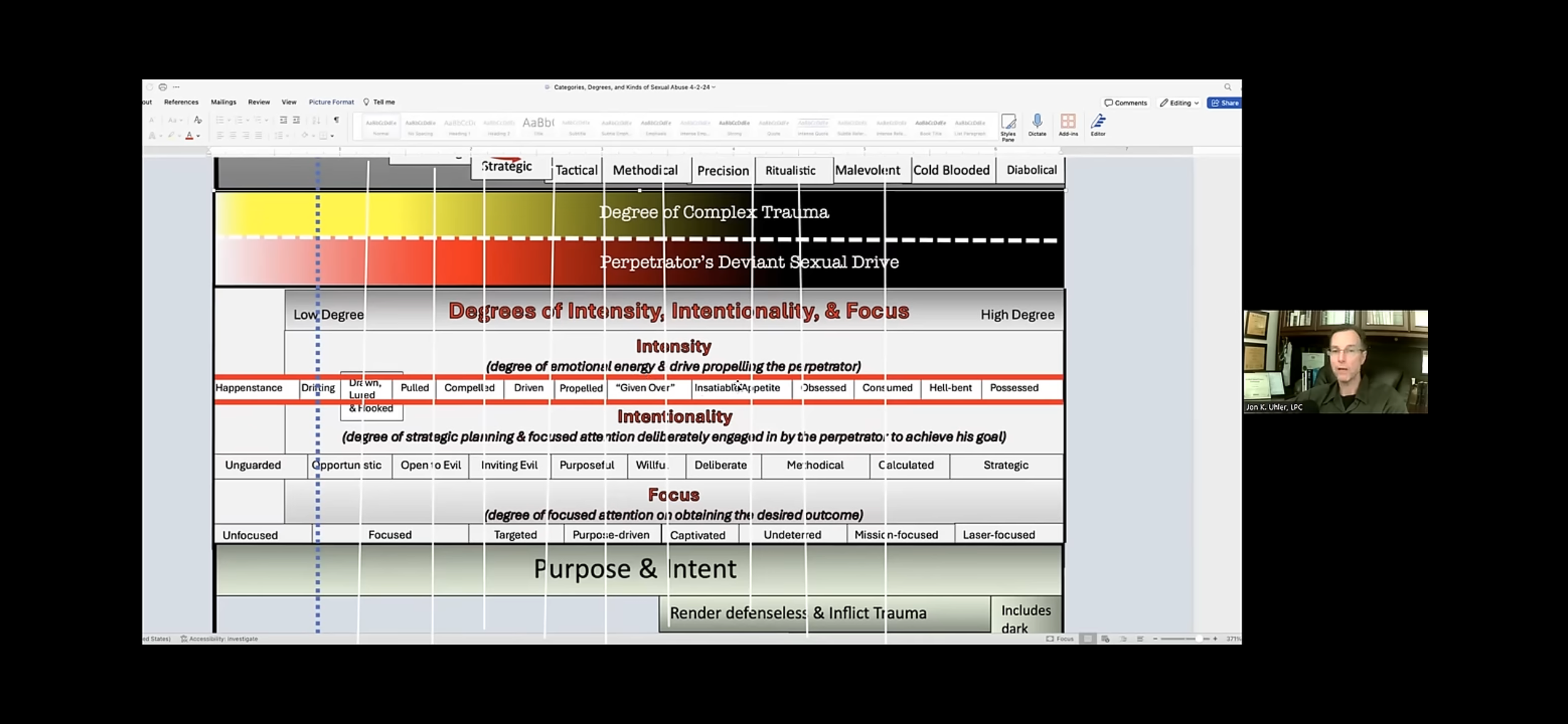Click the print icon in the title bar
This screenshot has height=724, width=1568.
(162, 87)
